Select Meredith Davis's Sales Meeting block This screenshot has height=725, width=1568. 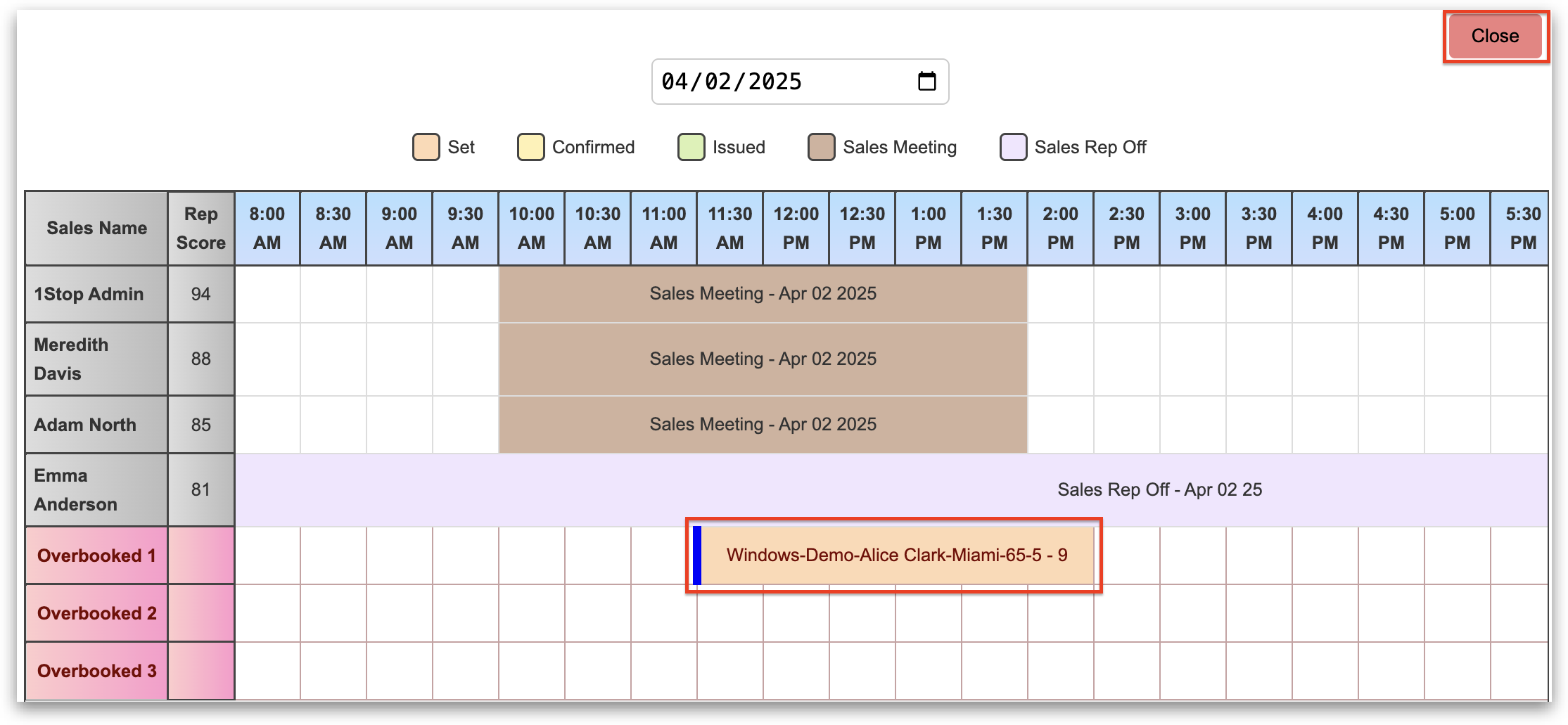pyautogui.click(x=763, y=359)
